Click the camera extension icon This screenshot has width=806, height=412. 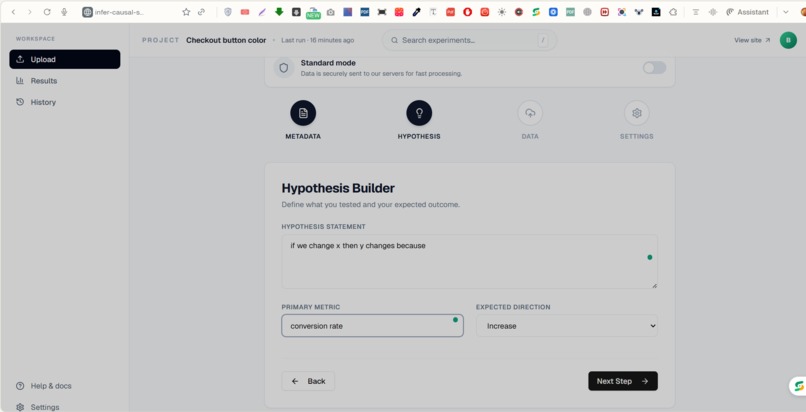(x=331, y=12)
